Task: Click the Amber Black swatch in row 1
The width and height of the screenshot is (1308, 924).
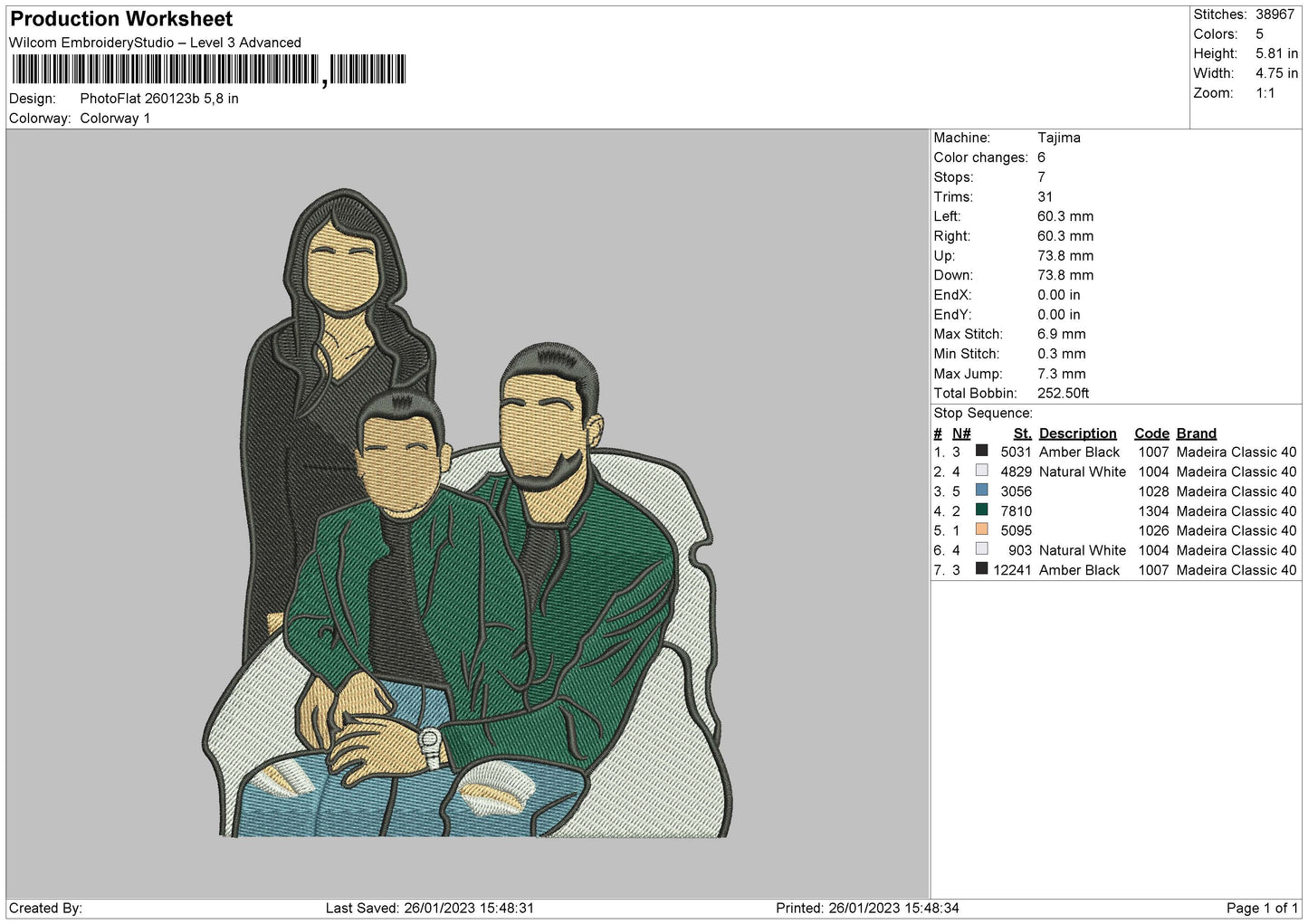Action: 981,451
